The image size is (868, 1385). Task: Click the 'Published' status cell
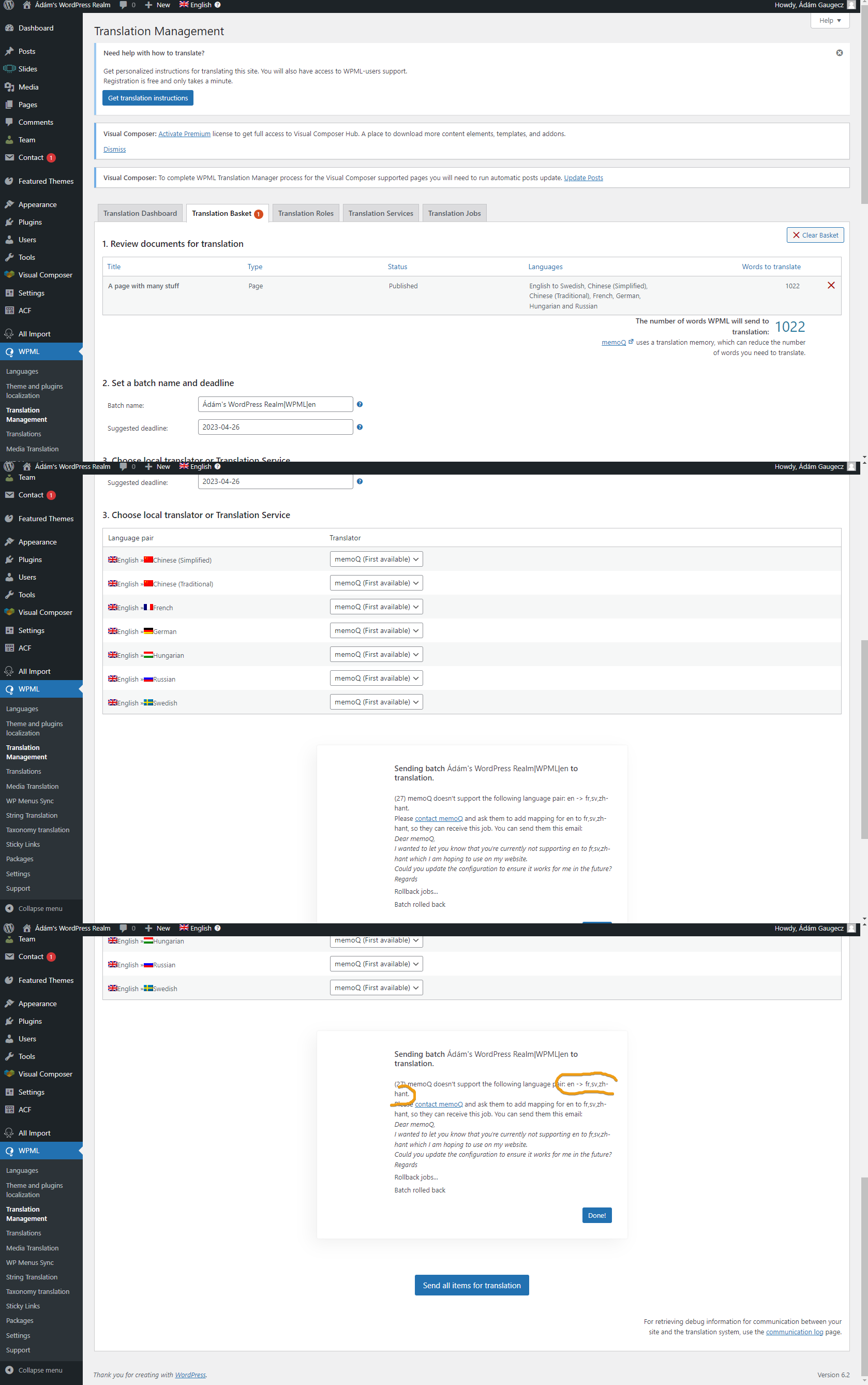(x=403, y=286)
